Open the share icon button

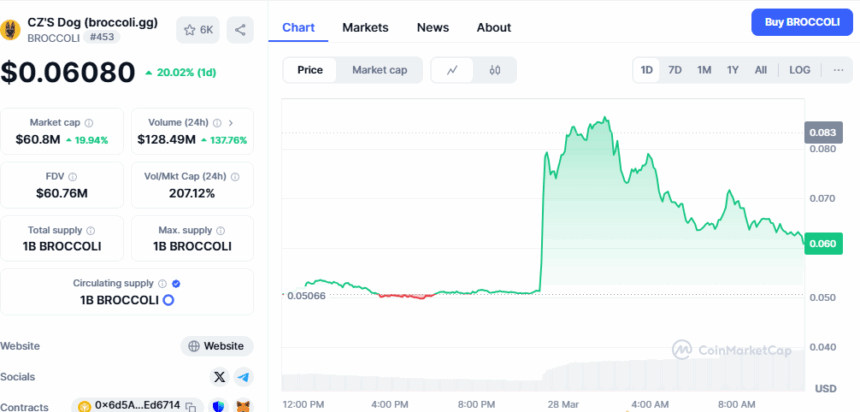pos(240,30)
